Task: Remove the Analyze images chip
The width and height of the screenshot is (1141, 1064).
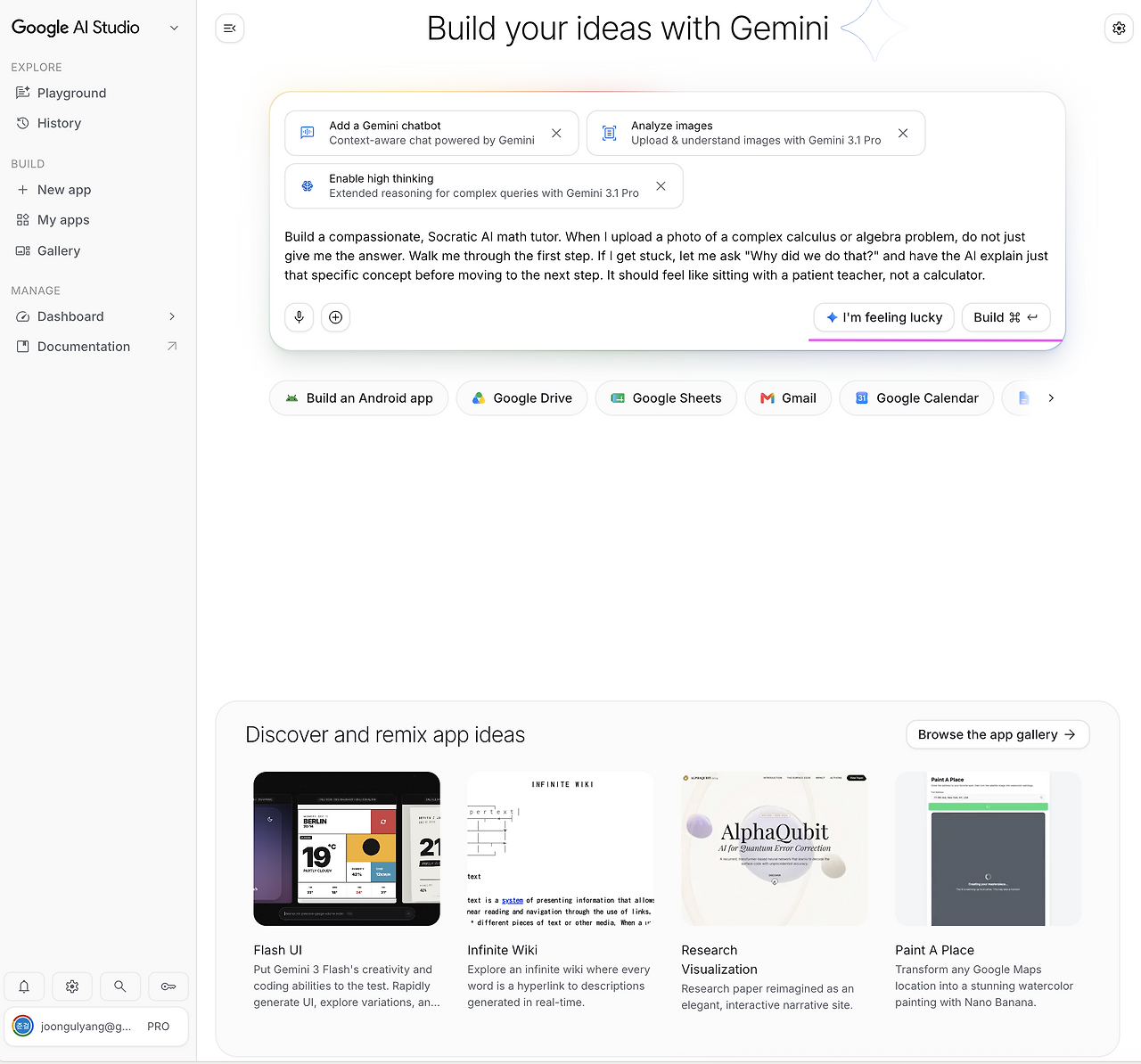Action: [x=903, y=133]
